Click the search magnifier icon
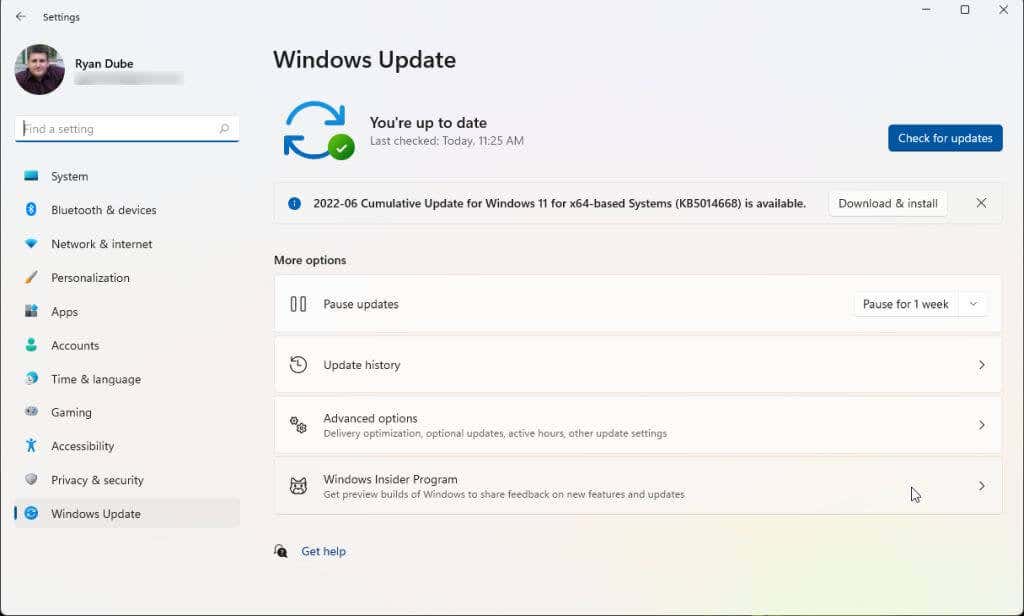Image resolution: width=1024 pixels, height=616 pixels. (224, 129)
